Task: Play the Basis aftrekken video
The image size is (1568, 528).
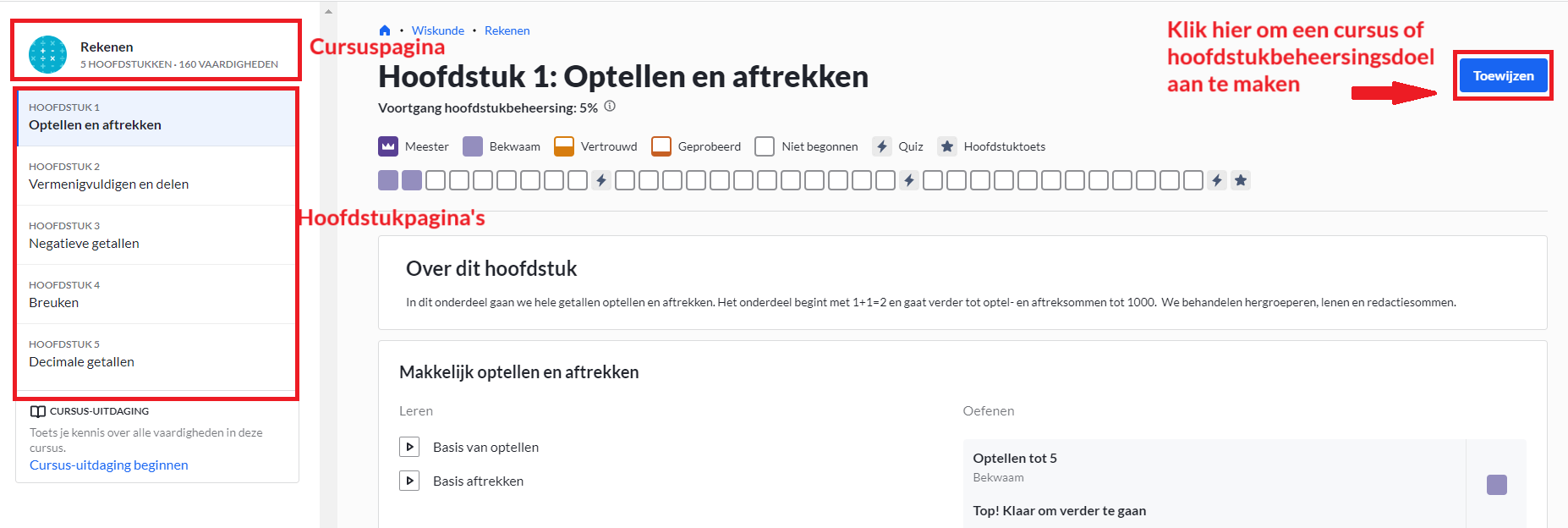Action: 409,481
